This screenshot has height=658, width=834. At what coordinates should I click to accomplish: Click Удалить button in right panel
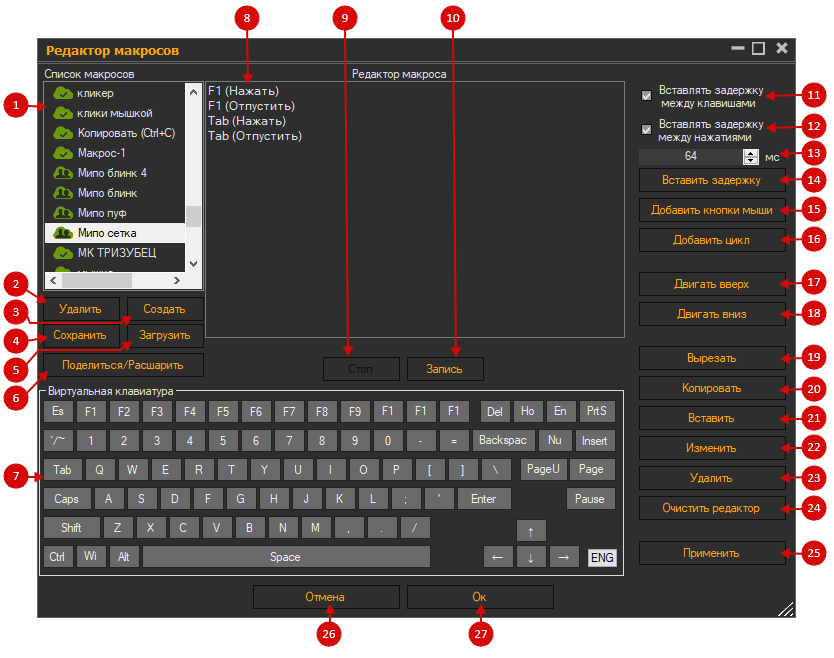coord(712,478)
